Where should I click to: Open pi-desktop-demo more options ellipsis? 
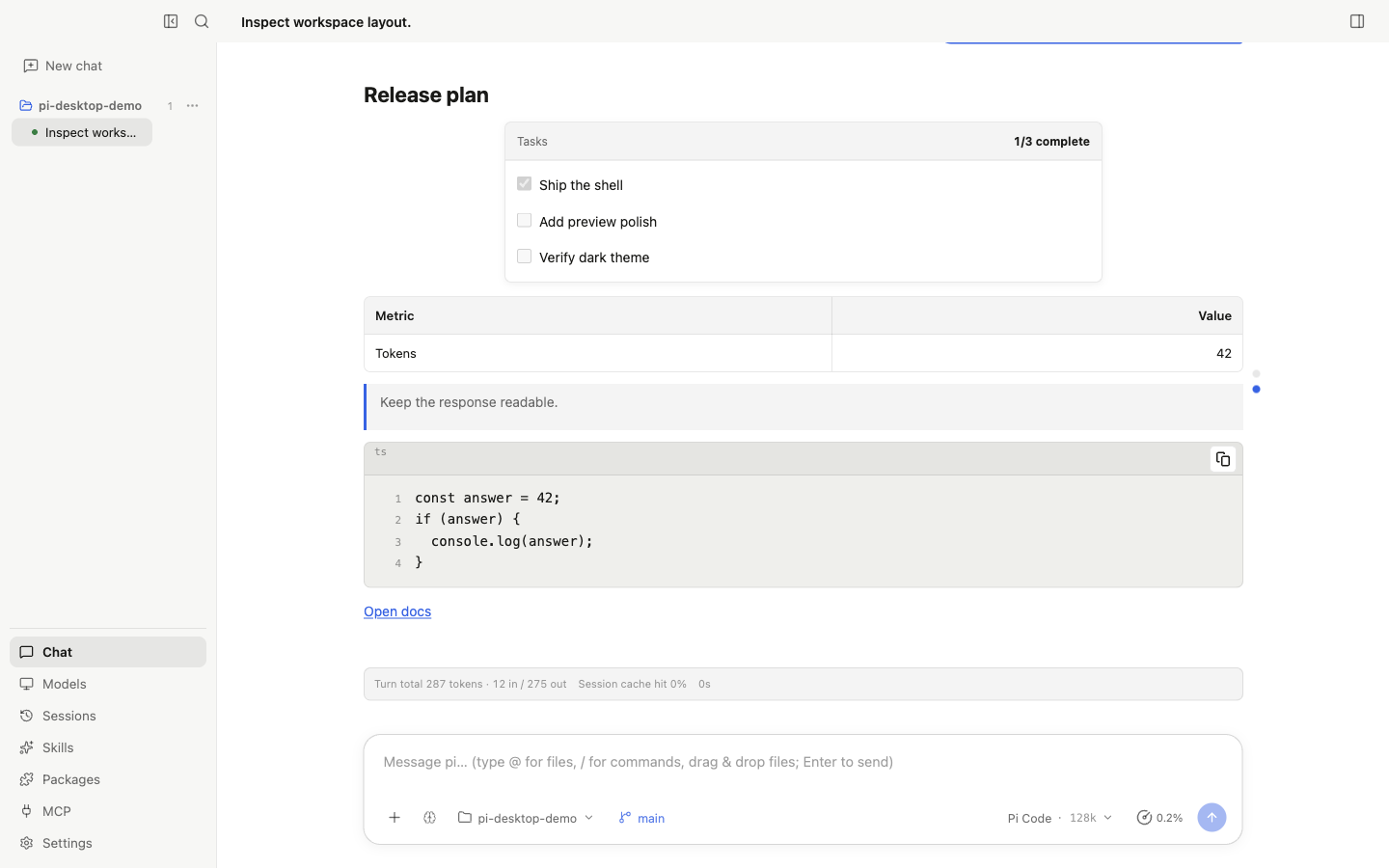point(192,106)
